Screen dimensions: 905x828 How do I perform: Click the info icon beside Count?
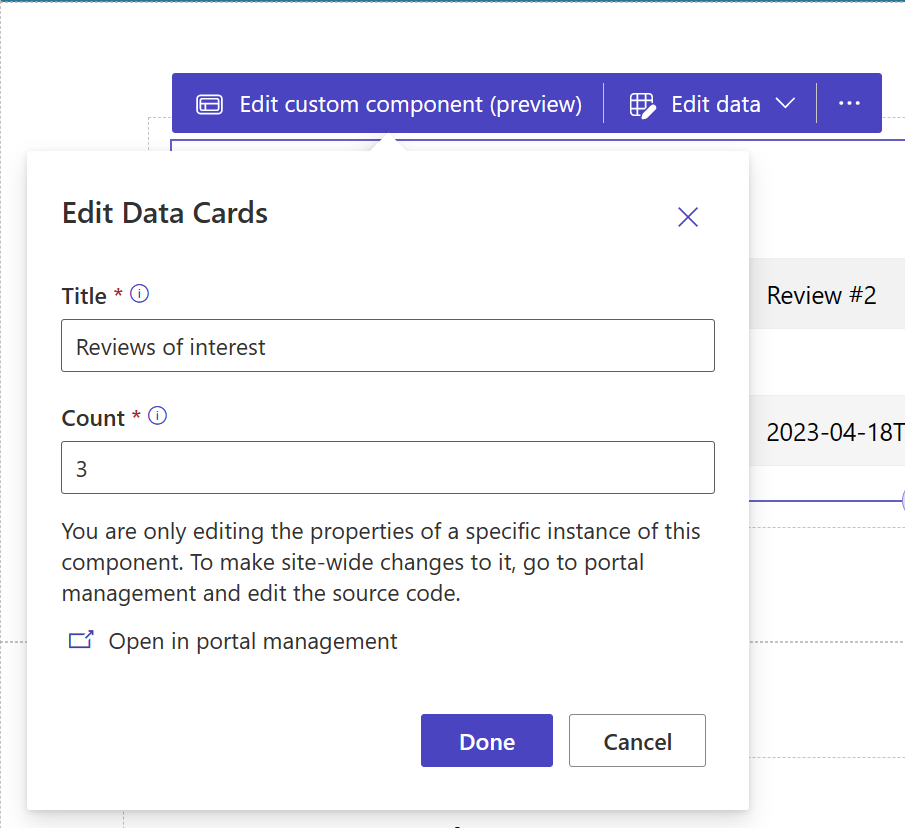(x=157, y=416)
